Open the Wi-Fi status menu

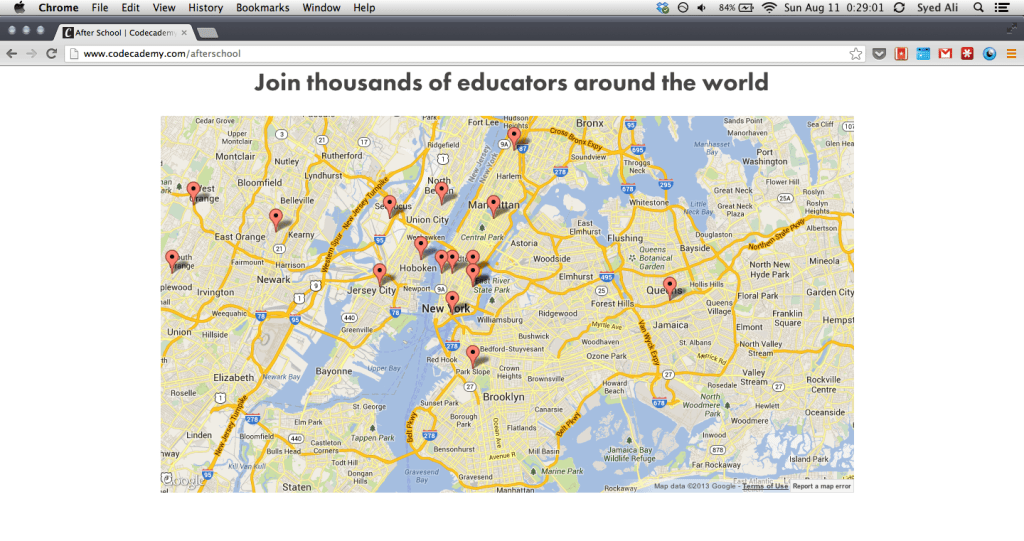(x=768, y=8)
